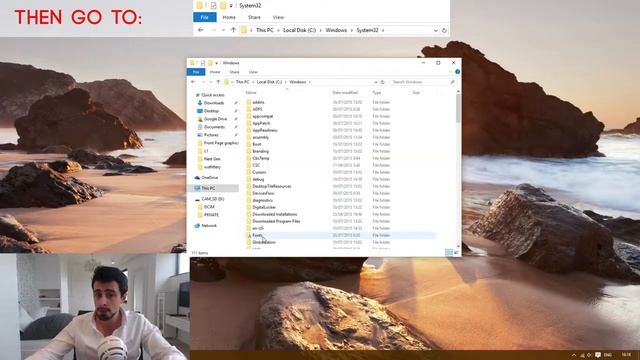Click View tab in System32 overlay window
Screen dimensions: 640x360
point(278,17)
